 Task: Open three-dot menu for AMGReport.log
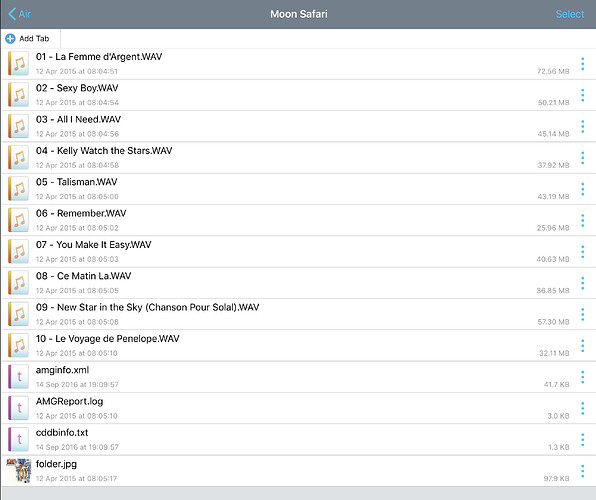[582, 408]
